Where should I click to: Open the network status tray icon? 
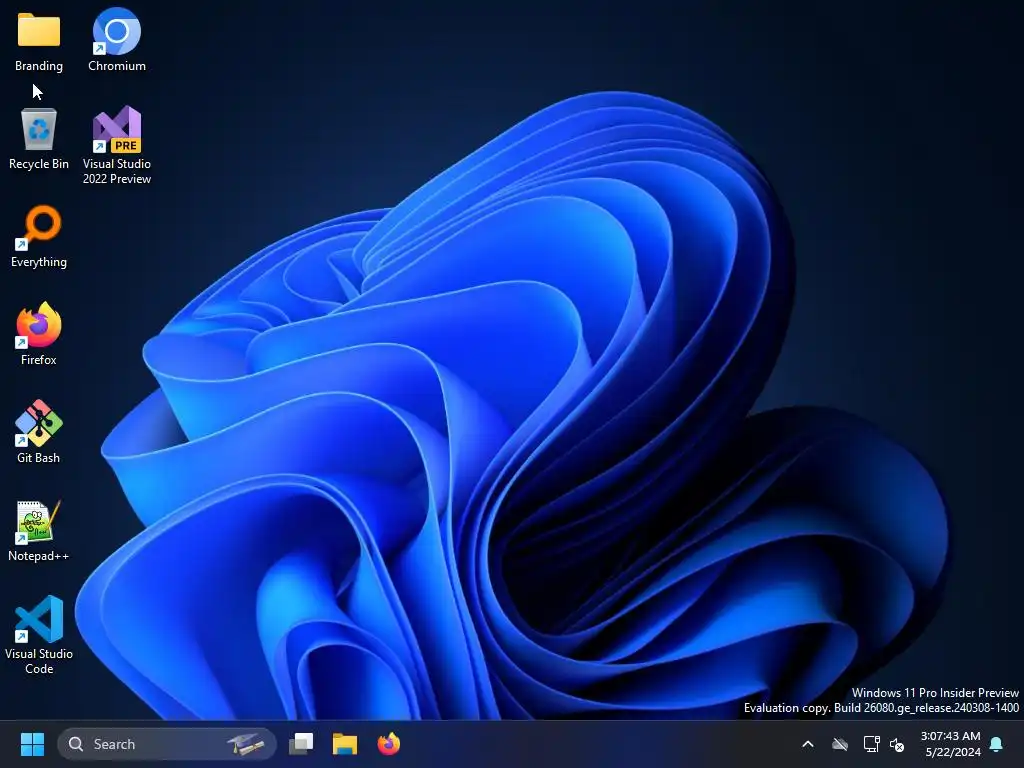871,744
